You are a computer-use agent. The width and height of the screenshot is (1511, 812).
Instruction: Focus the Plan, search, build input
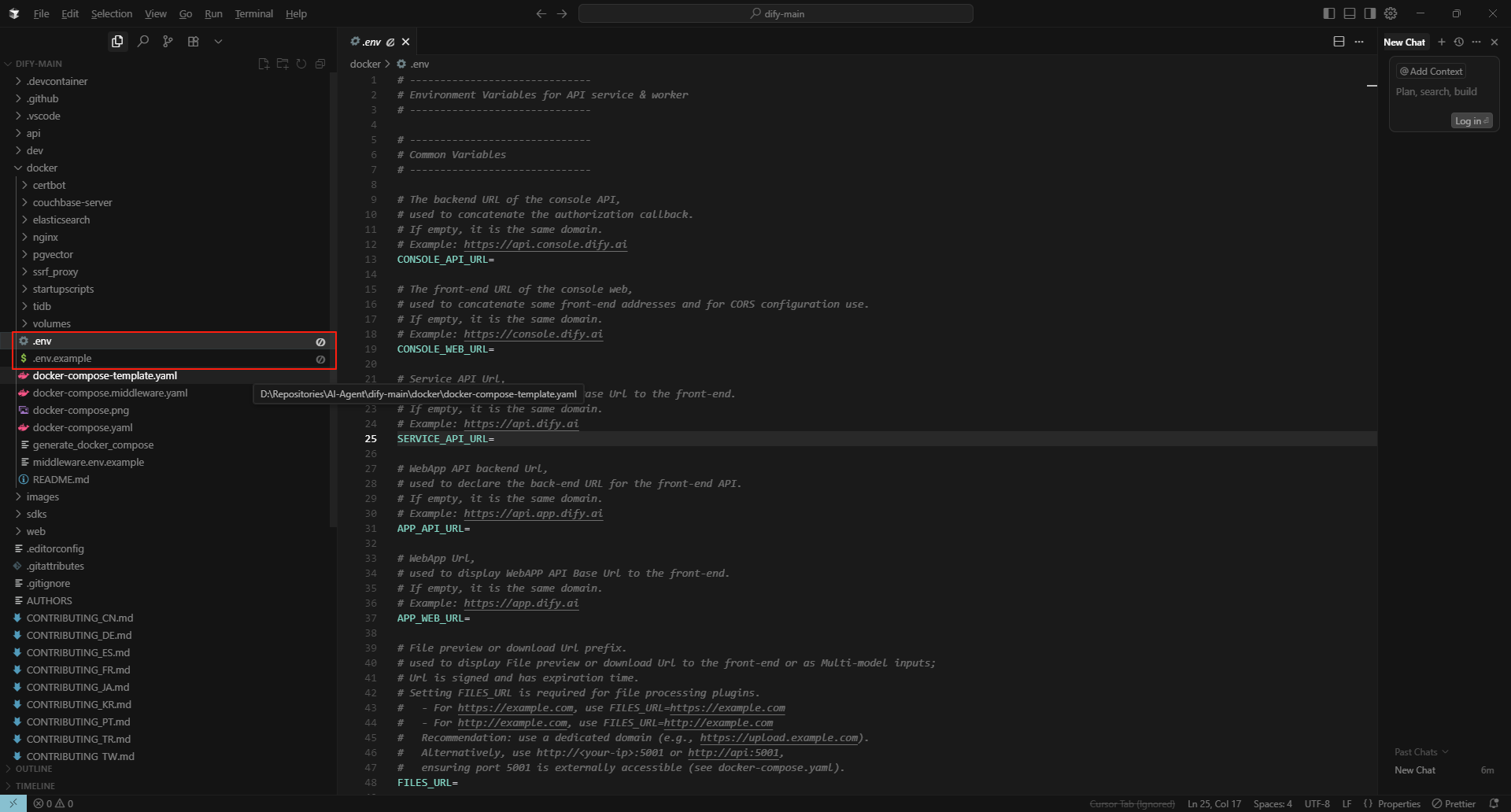point(1436,91)
